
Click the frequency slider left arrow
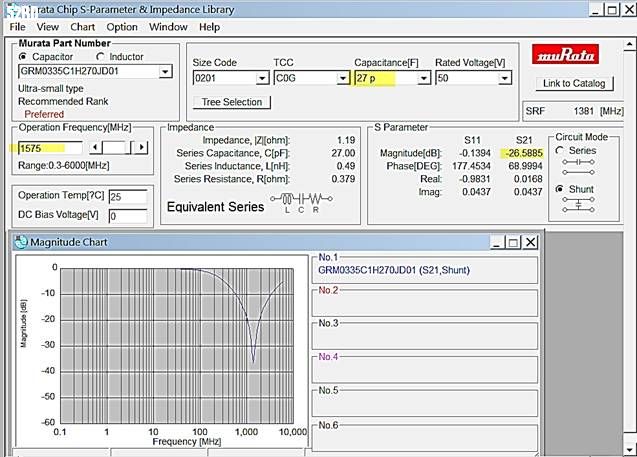tap(95, 147)
